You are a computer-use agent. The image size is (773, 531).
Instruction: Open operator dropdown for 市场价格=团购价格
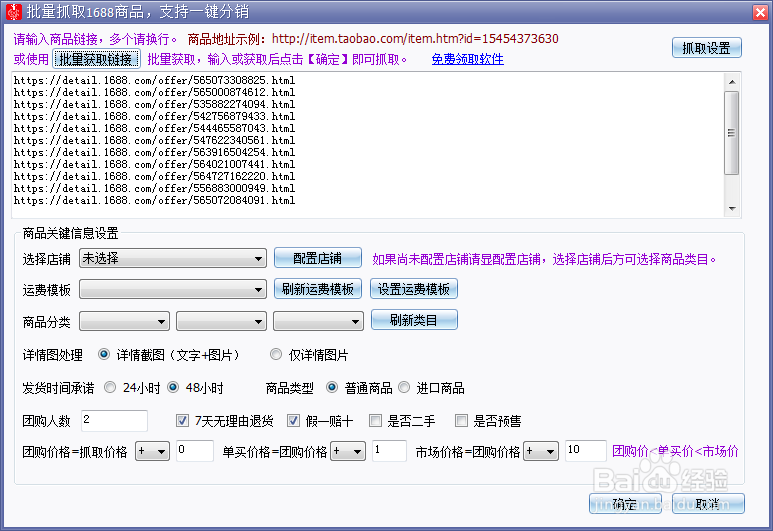point(540,451)
